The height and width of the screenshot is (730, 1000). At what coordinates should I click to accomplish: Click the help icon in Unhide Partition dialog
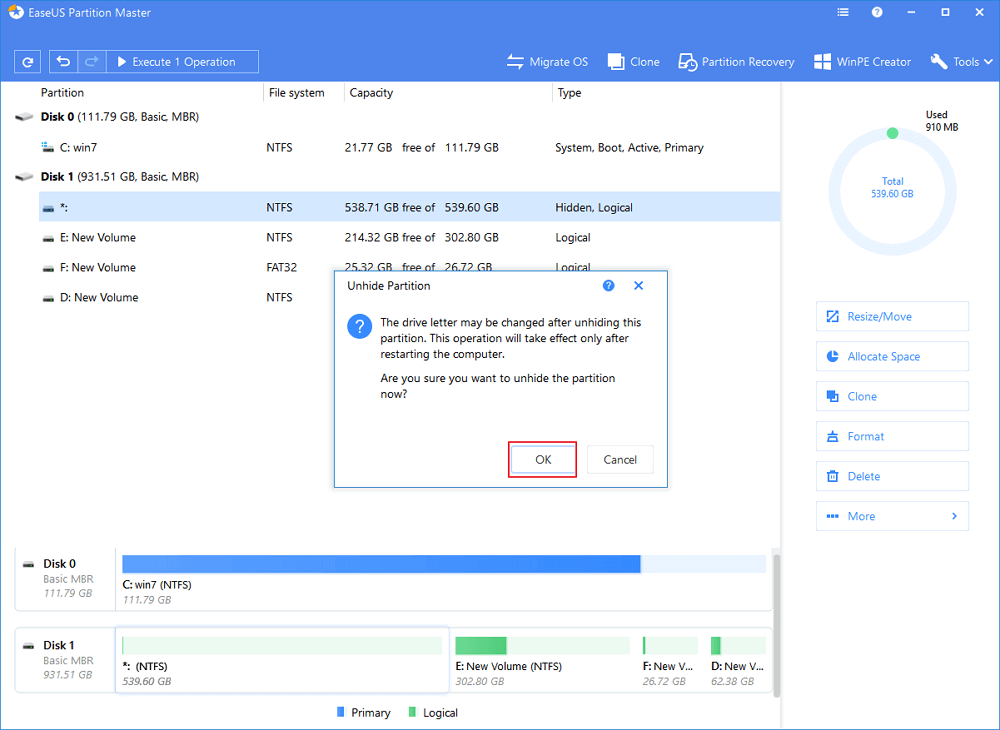point(609,286)
